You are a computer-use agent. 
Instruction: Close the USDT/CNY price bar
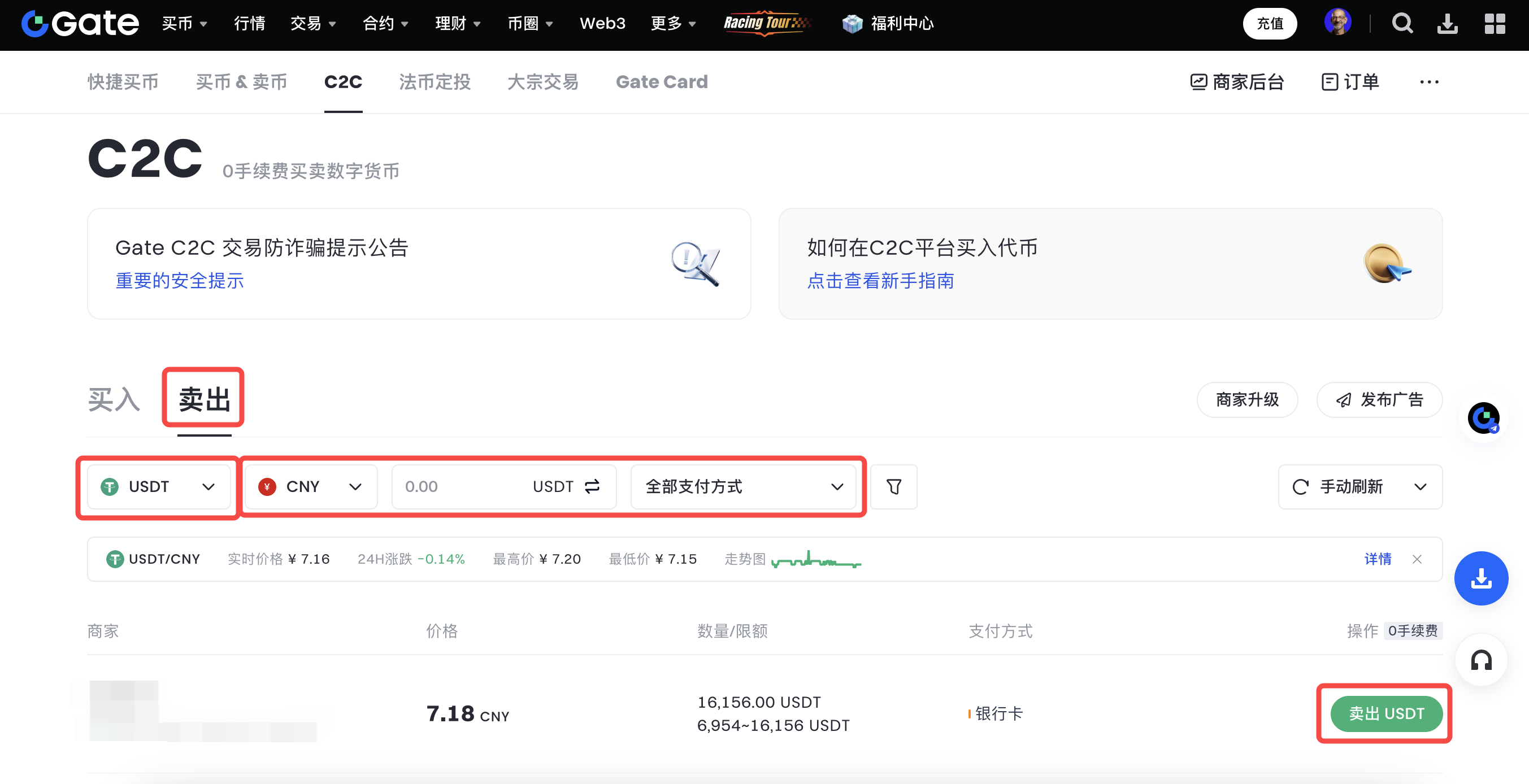point(1417,559)
